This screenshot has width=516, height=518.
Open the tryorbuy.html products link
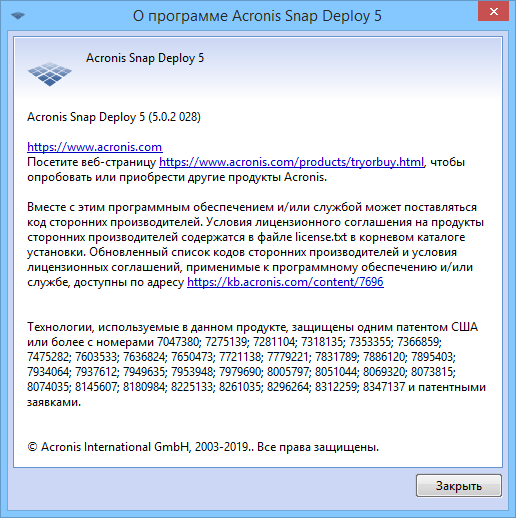point(292,162)
